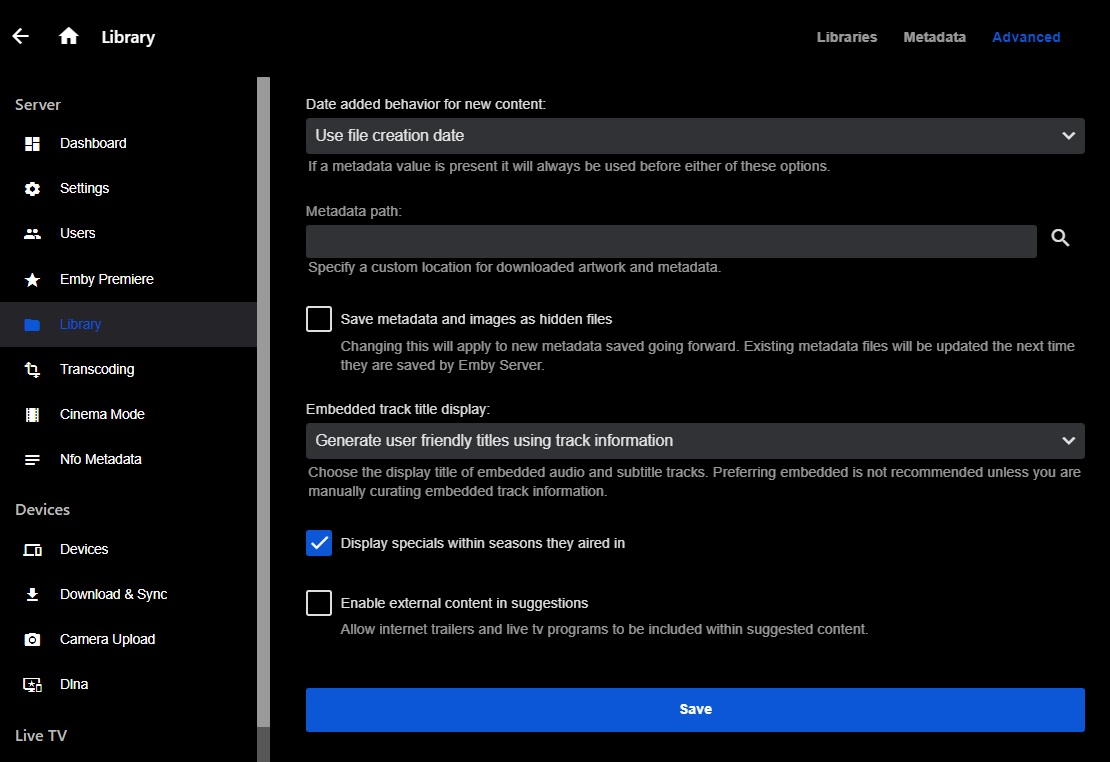Enable external content in suggestions

click(x=318, y=602)
